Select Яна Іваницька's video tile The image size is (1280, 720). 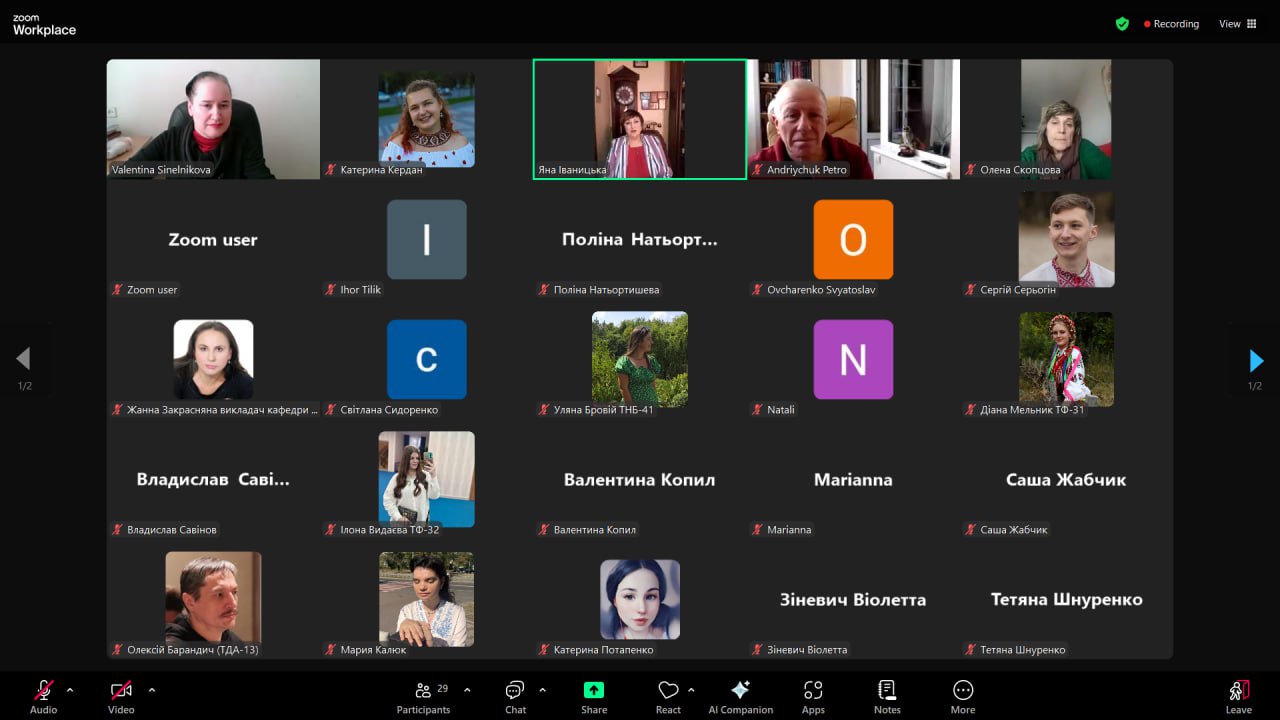(x=639, y=119)
